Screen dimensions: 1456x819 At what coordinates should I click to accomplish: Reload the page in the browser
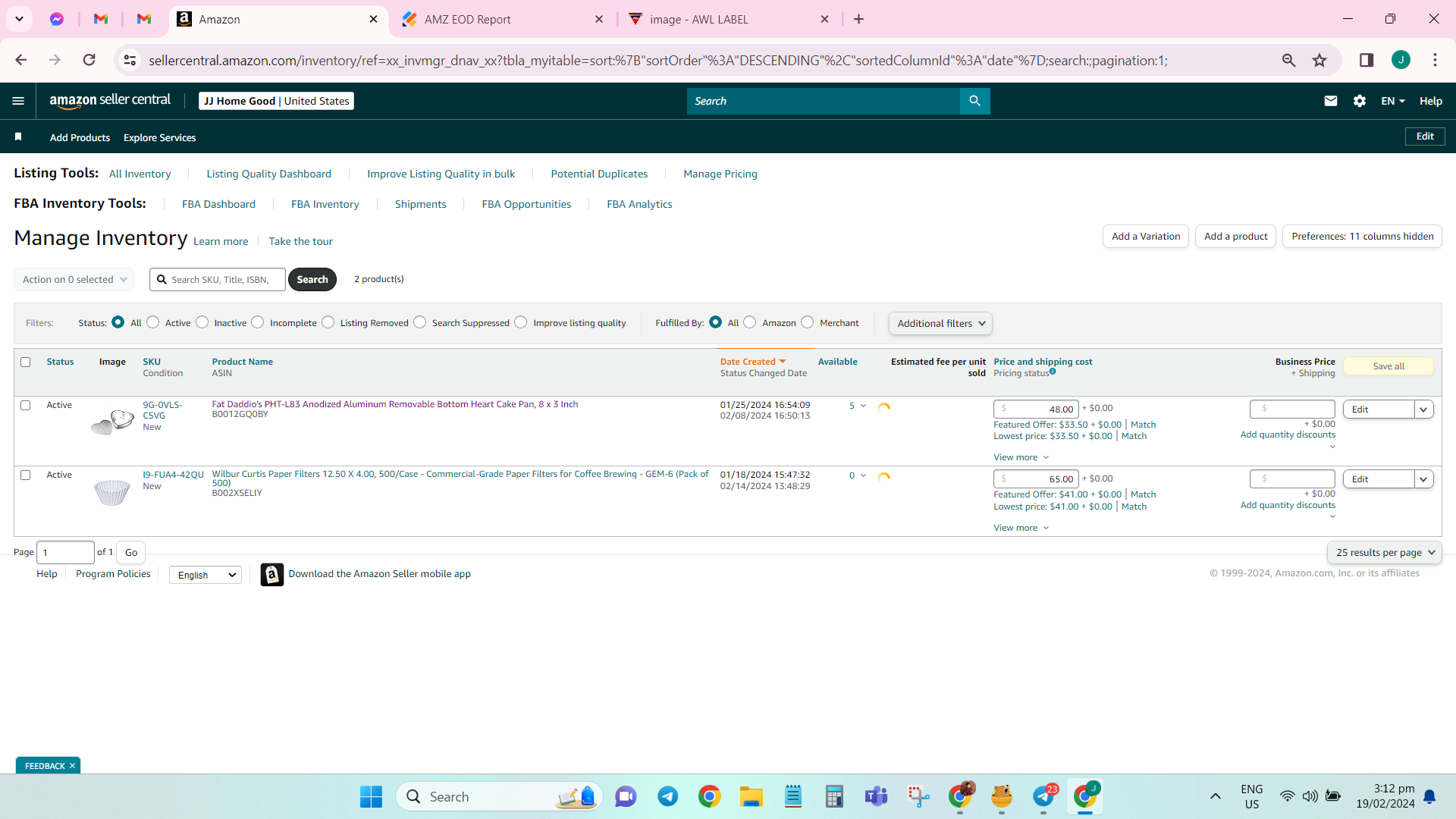[x=89, y=60]
